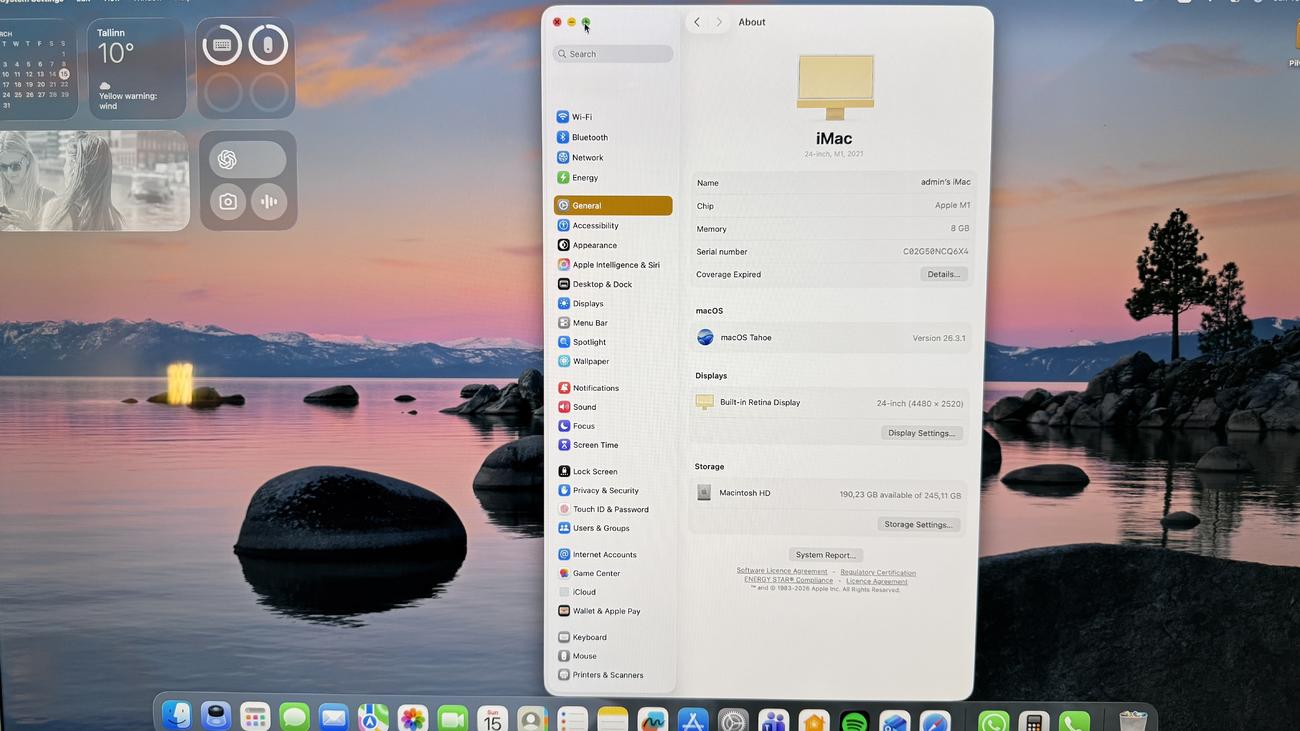1300x731 pixels.
Task: Open Printers & Scanners settings
Action: (x=607, y=675)
